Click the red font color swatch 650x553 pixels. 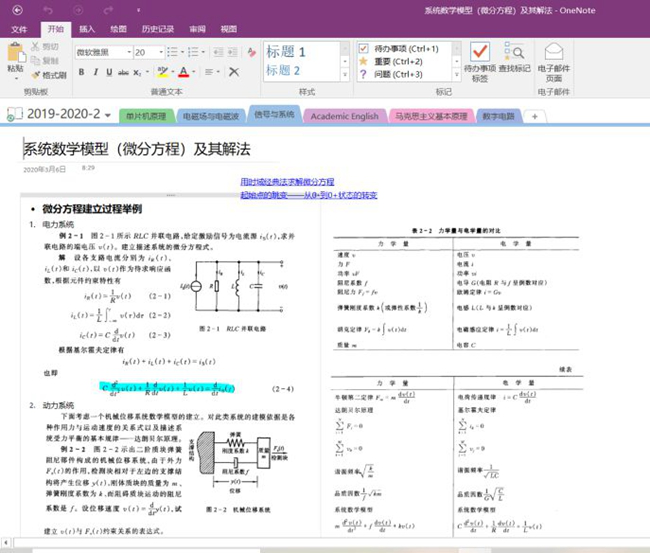[x=183, y=72]
